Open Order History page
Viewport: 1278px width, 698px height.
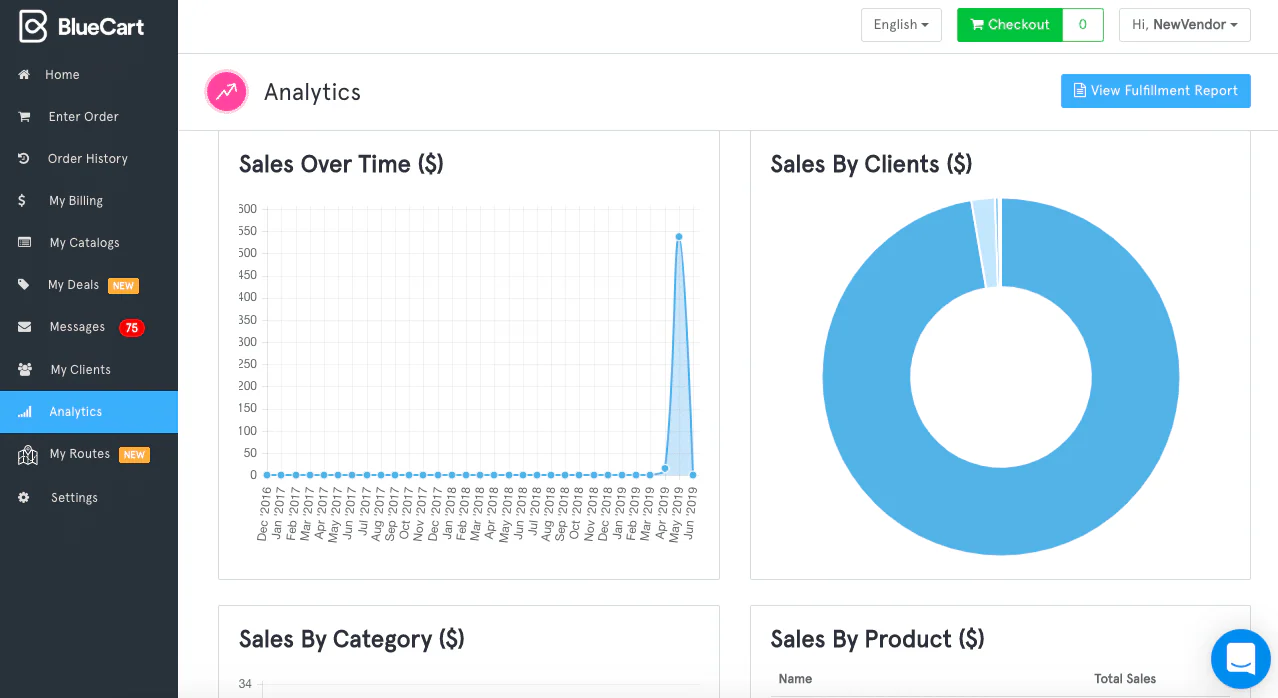(x=89, y=159)
